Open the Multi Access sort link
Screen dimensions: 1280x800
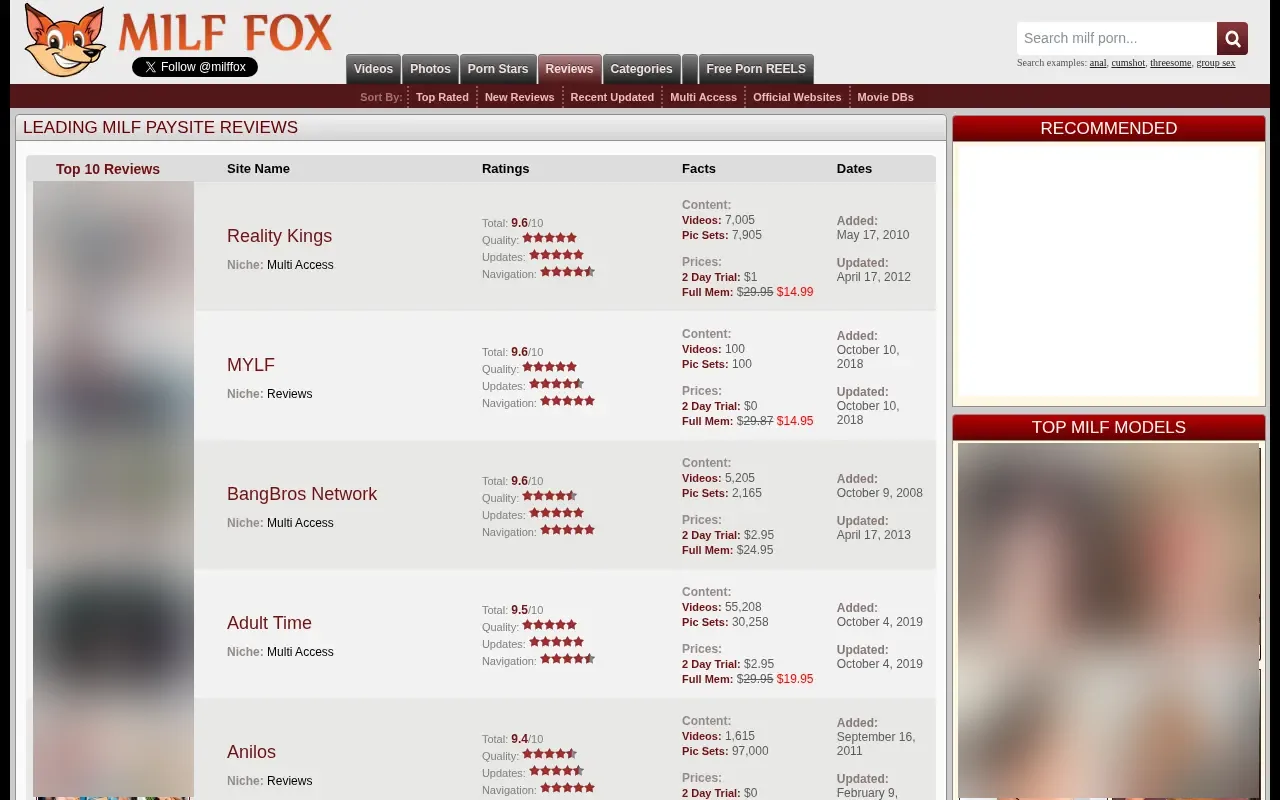coord(703,97)
